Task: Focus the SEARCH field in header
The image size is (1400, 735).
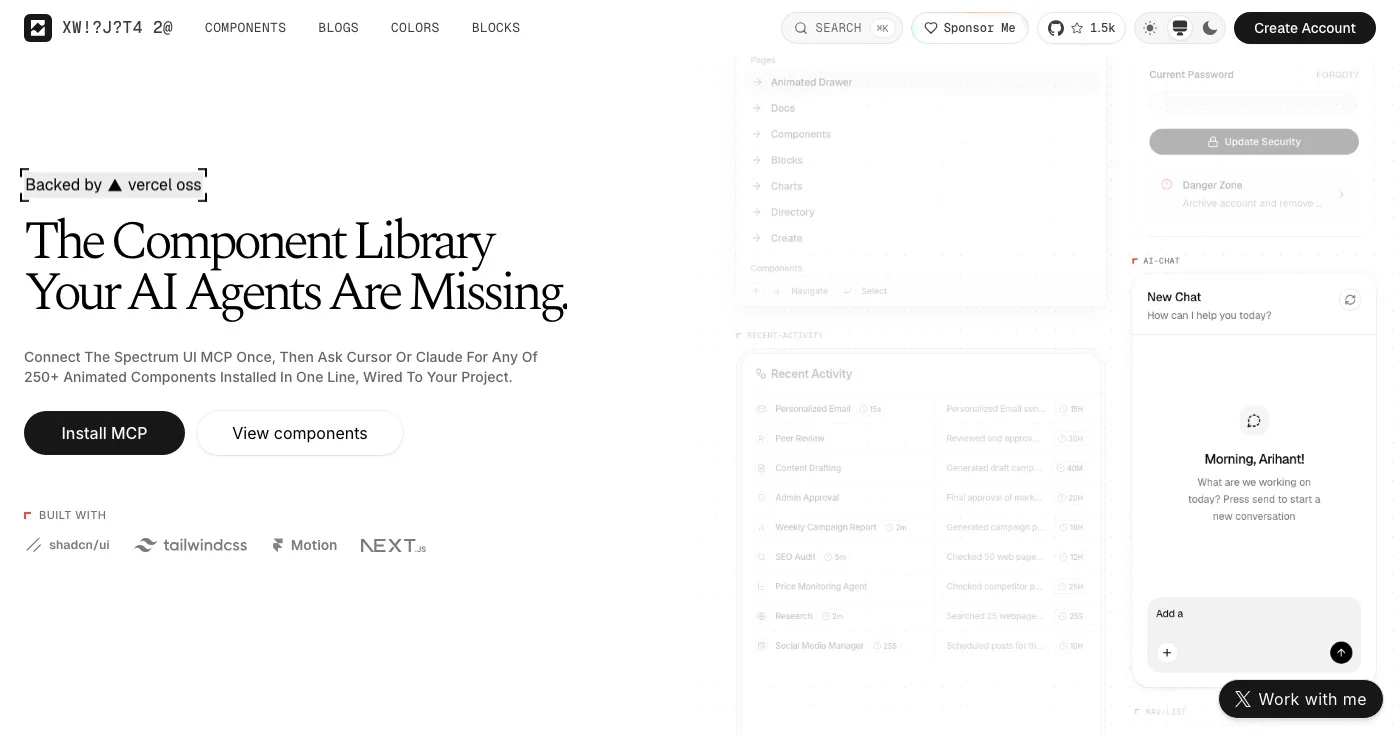Action: (841, 28)
